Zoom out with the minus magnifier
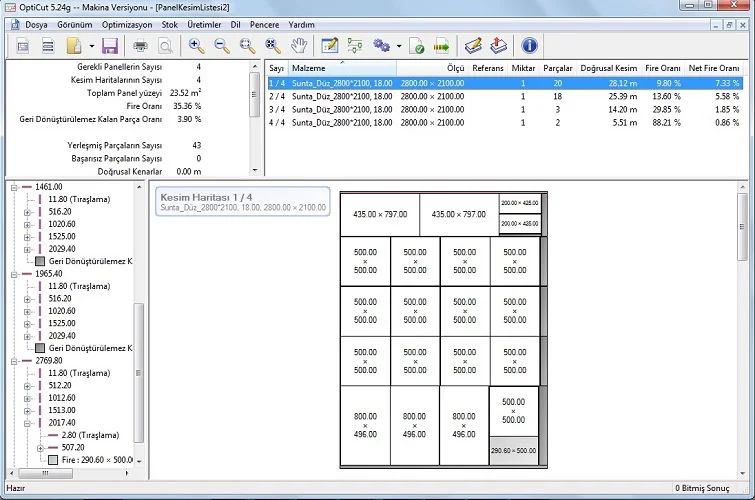The height and width of the screenshot is (500, 755). coord(222,46)
